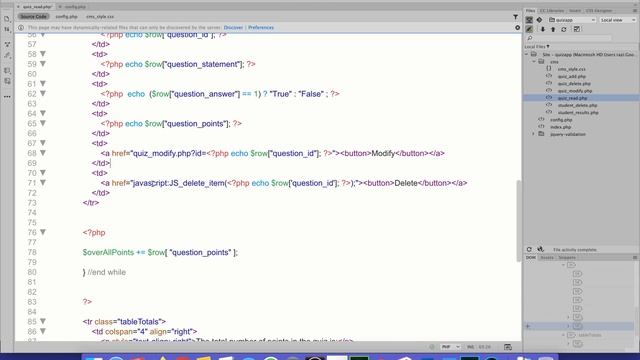Collapse code fold arrow on line 85
Screen dimensions: 640x360
pos(43,322)
